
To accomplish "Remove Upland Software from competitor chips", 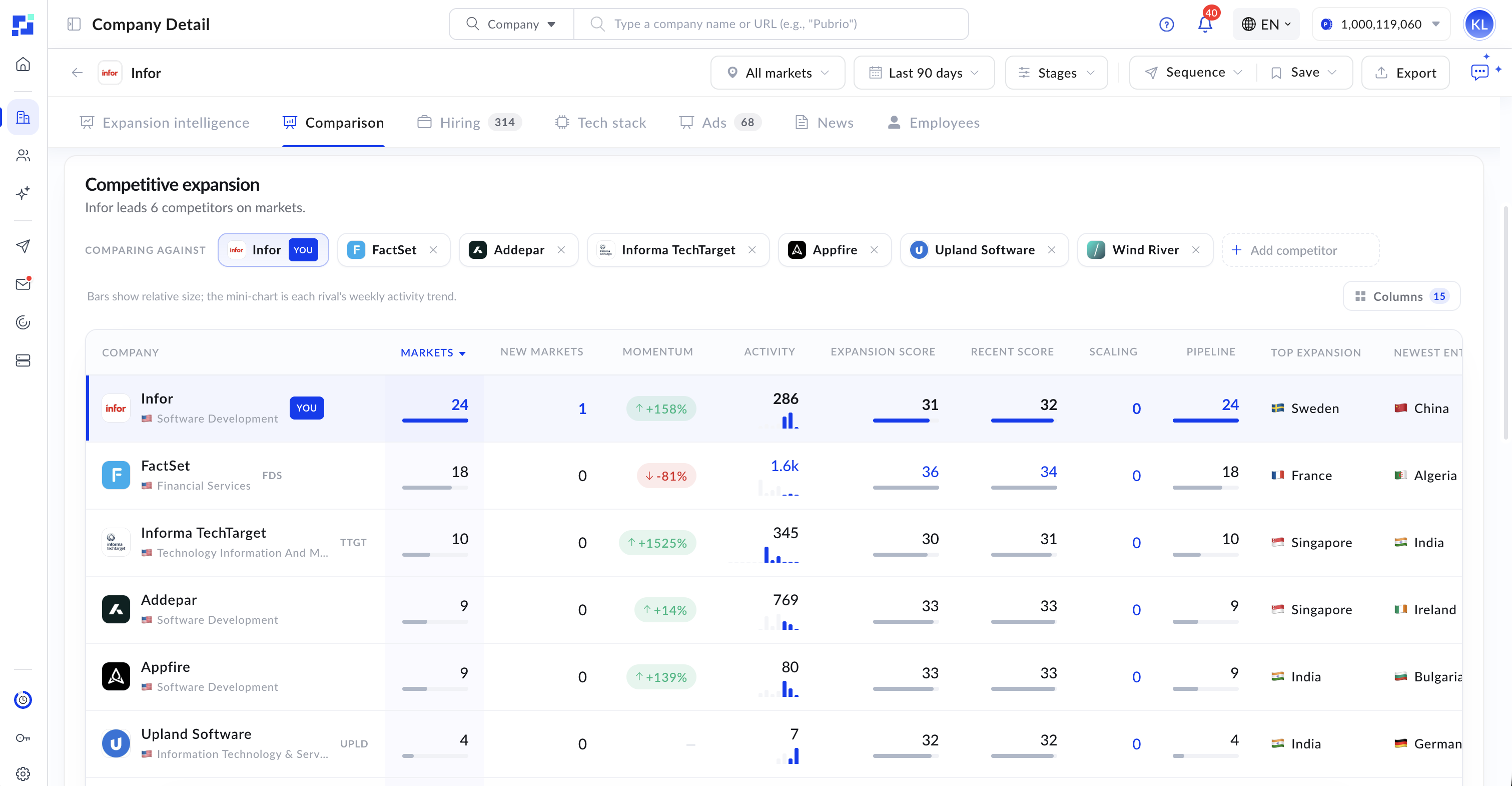I will (1051, 250).
